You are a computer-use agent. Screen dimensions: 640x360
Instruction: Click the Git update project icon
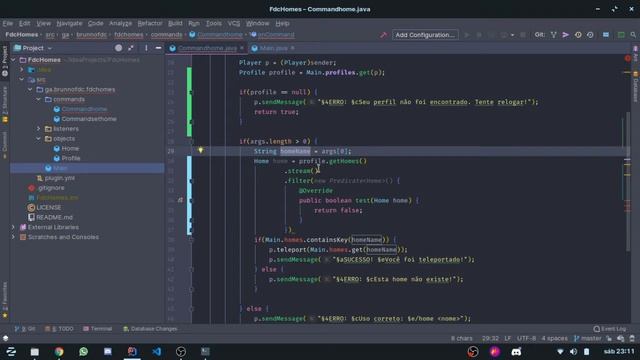[553, 35]
